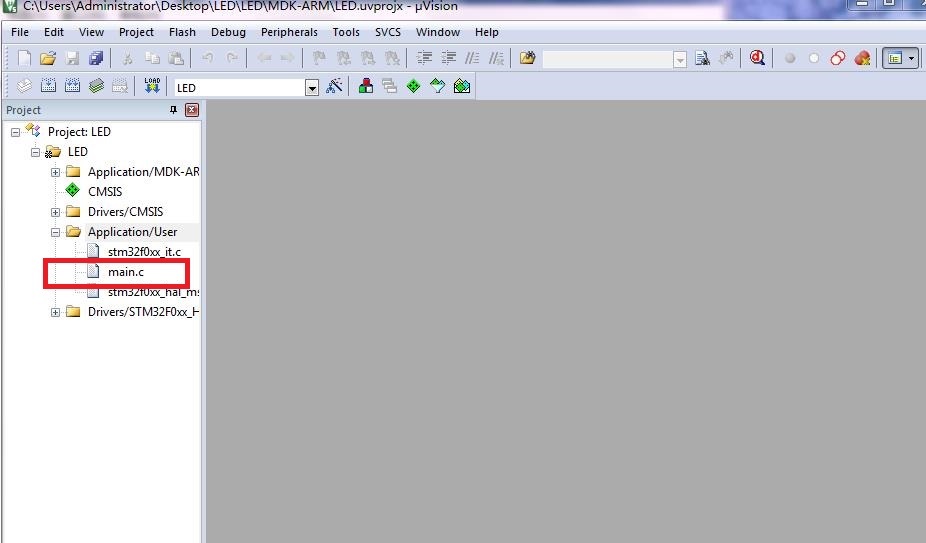Open the View menu

click(91, 32)
